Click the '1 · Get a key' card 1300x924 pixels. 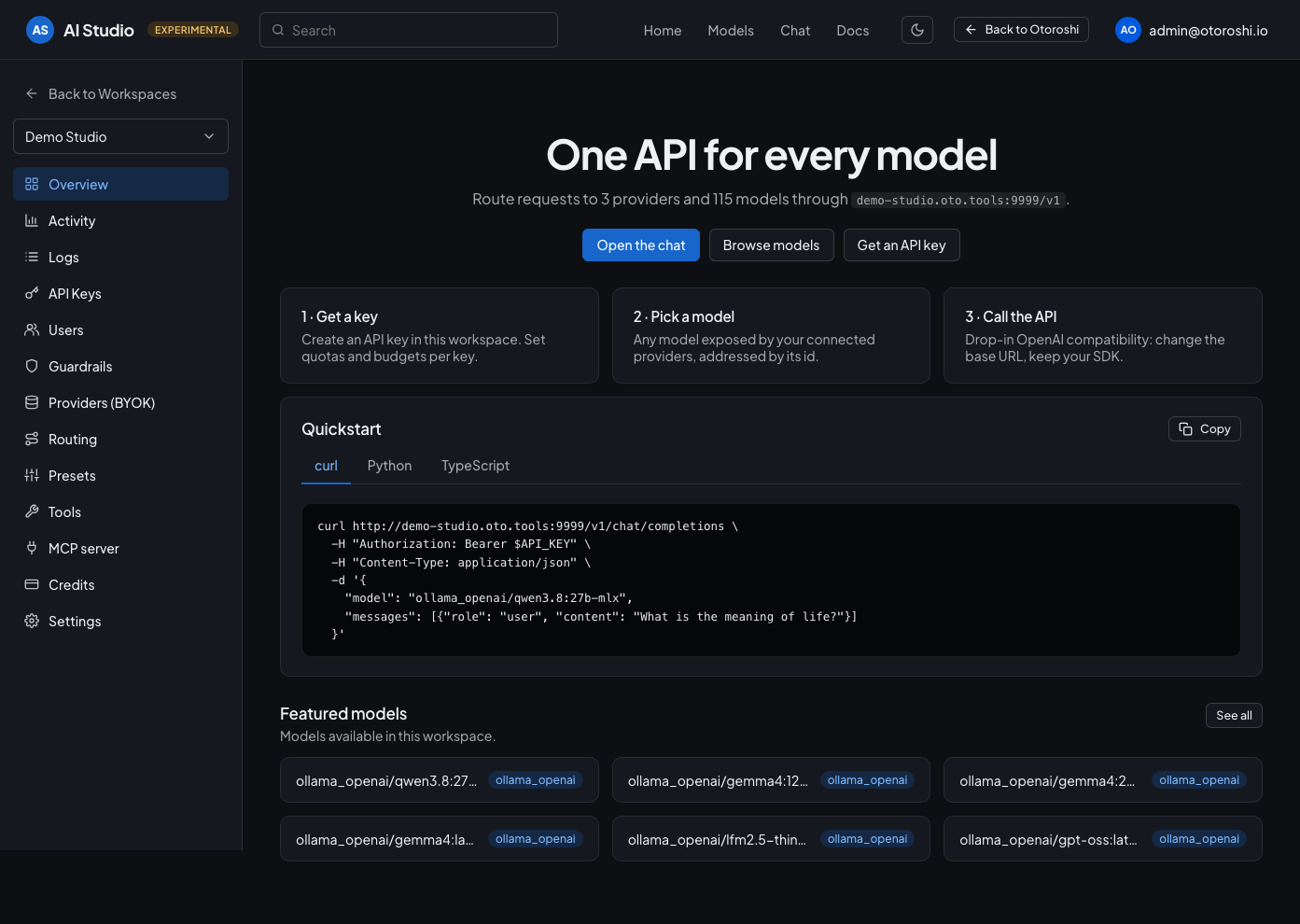point(440,335)
